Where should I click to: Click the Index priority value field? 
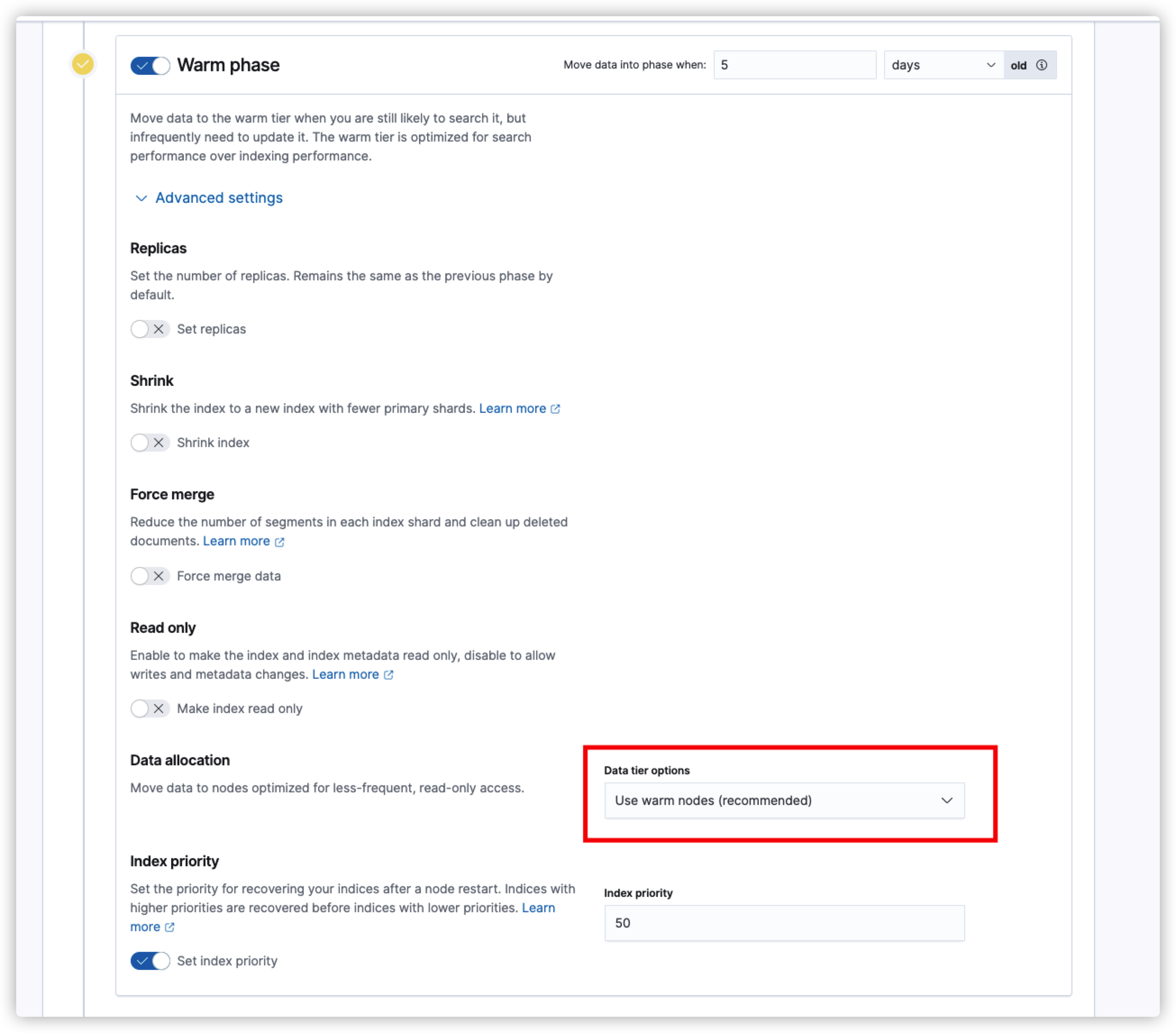(784, 923)
